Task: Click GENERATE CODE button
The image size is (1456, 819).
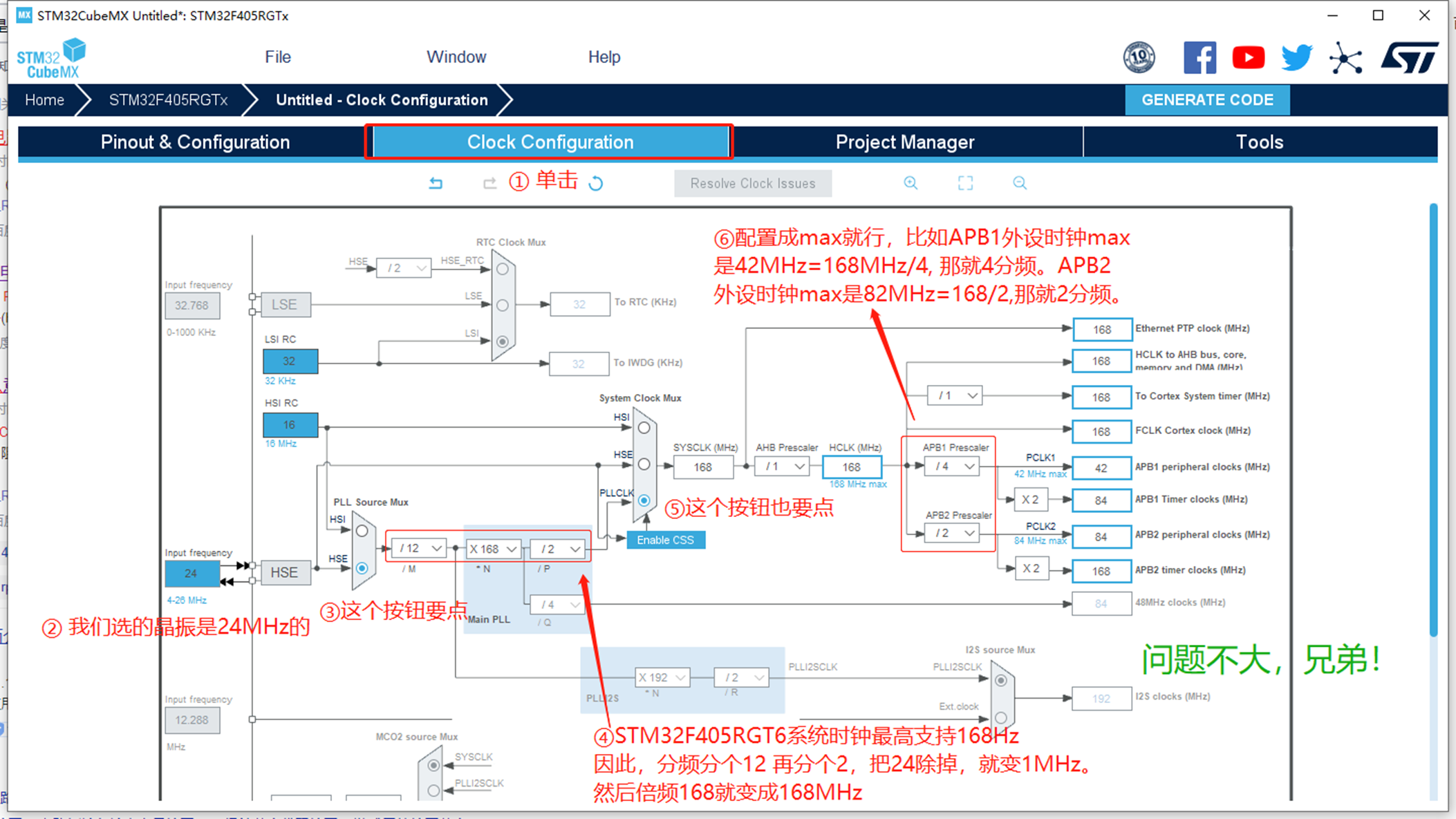Action: 1207,100
